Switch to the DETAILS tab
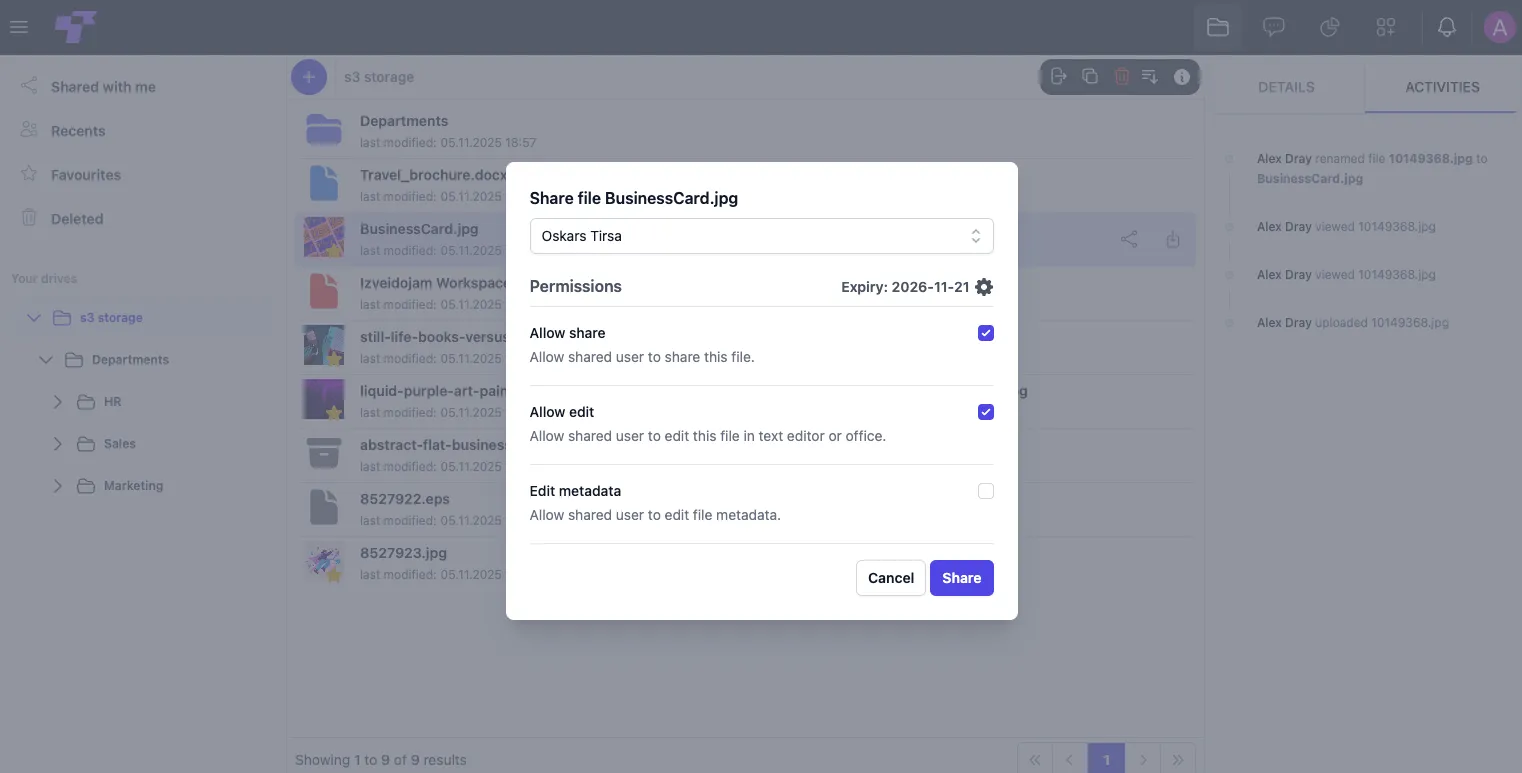 pyautogui.click(x=1286, y=87)
